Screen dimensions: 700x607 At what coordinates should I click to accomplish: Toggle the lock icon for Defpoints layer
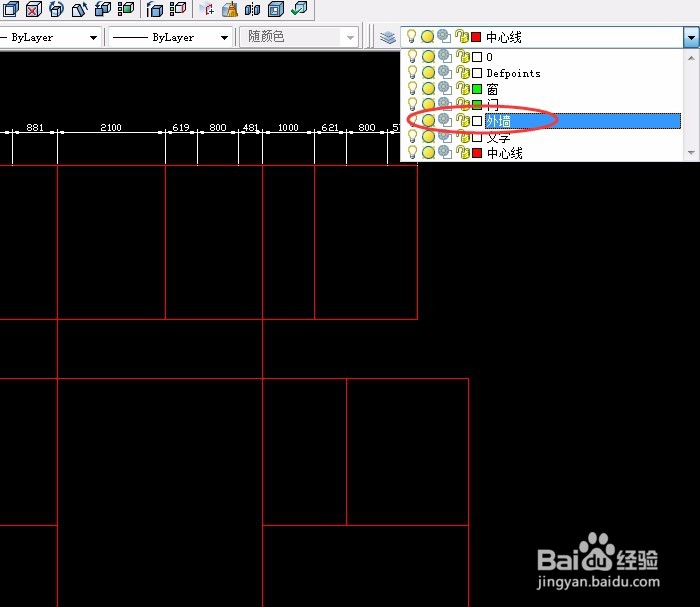[x=462, y=73]
